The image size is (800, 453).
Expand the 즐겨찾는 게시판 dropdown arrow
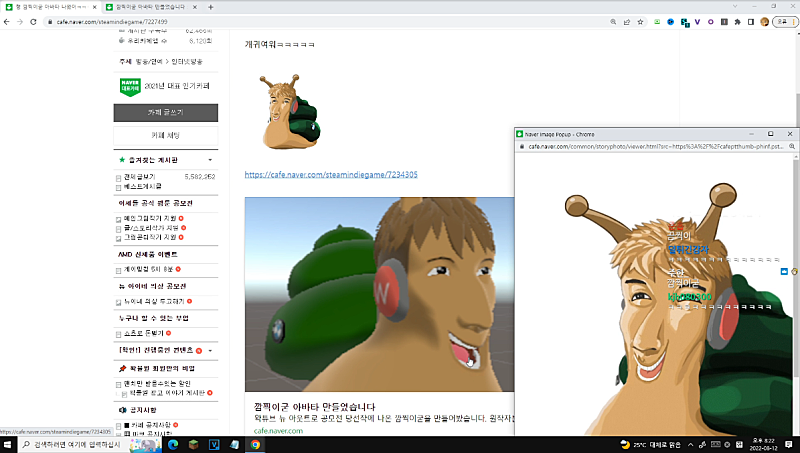point(210,160)
